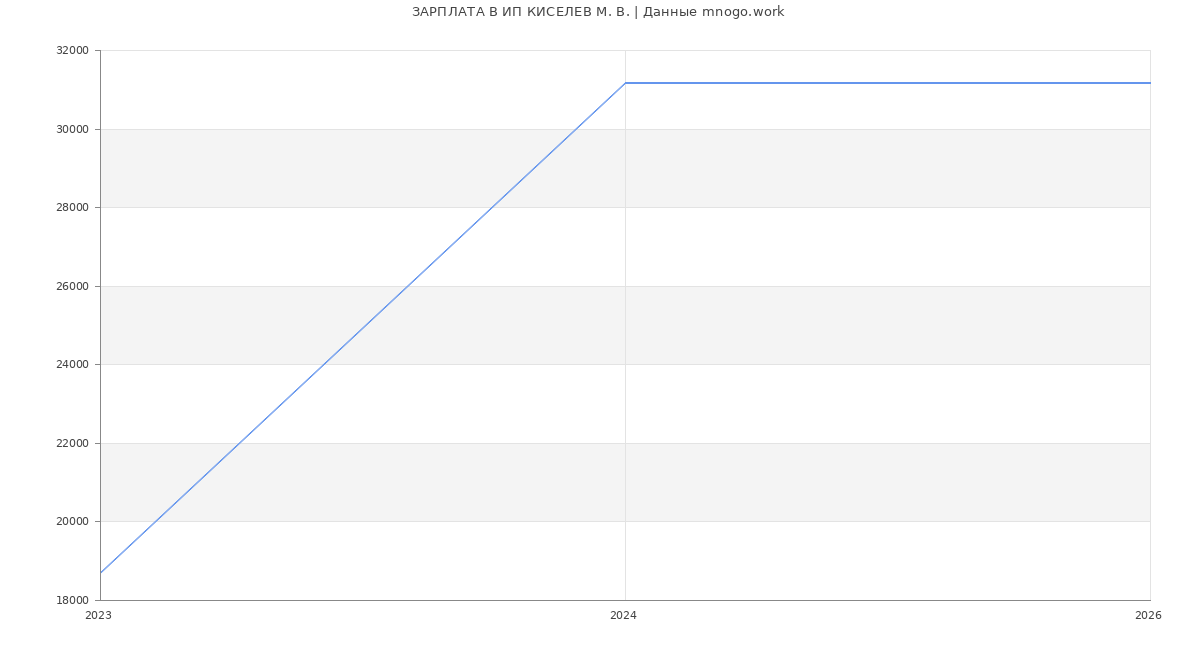Click the 2026 x-axis label

click(1148, 616)
